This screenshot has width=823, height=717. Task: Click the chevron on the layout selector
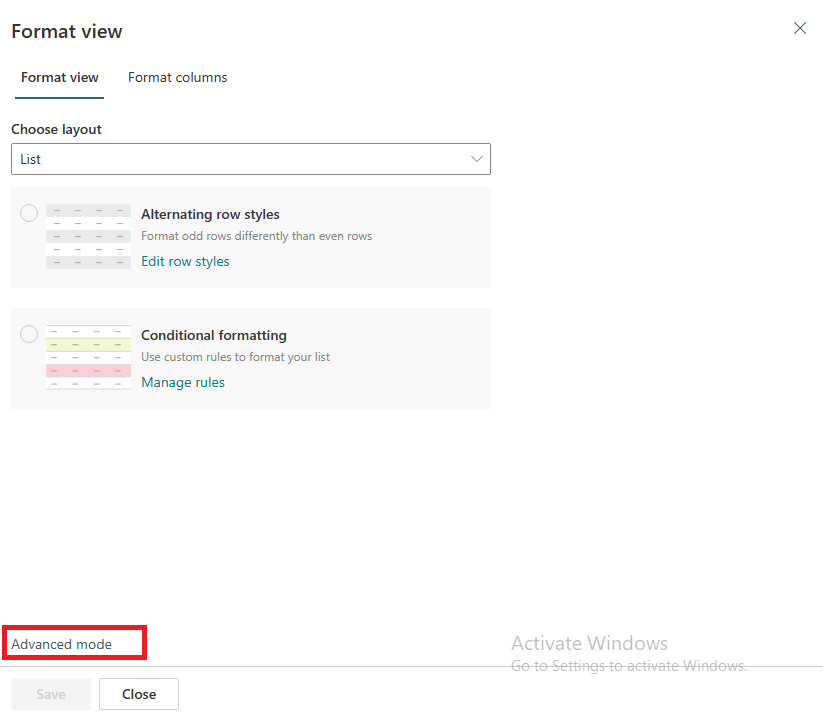(477, 159)
